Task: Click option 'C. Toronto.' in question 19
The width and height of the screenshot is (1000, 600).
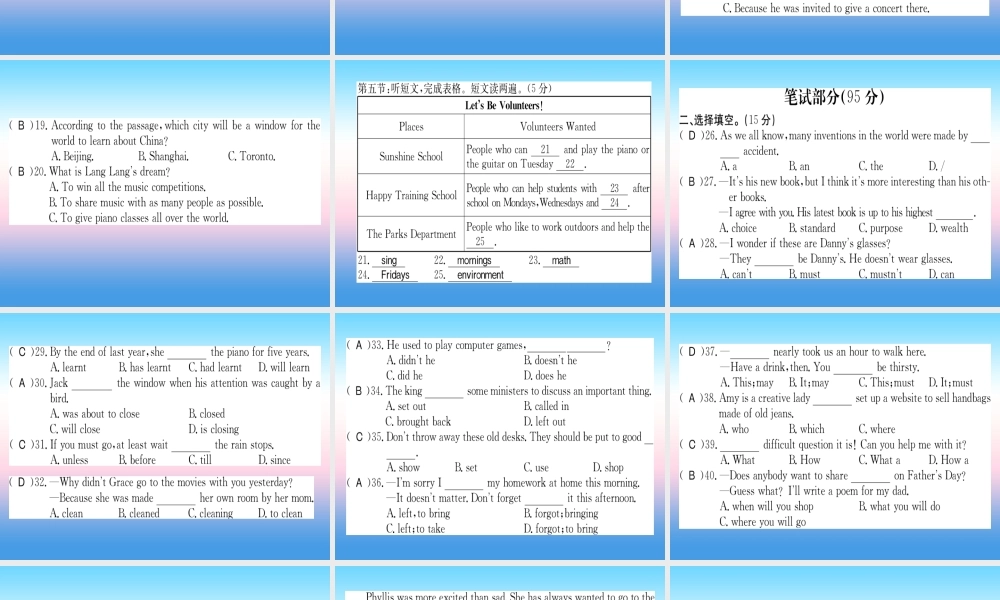Action: 251,156
